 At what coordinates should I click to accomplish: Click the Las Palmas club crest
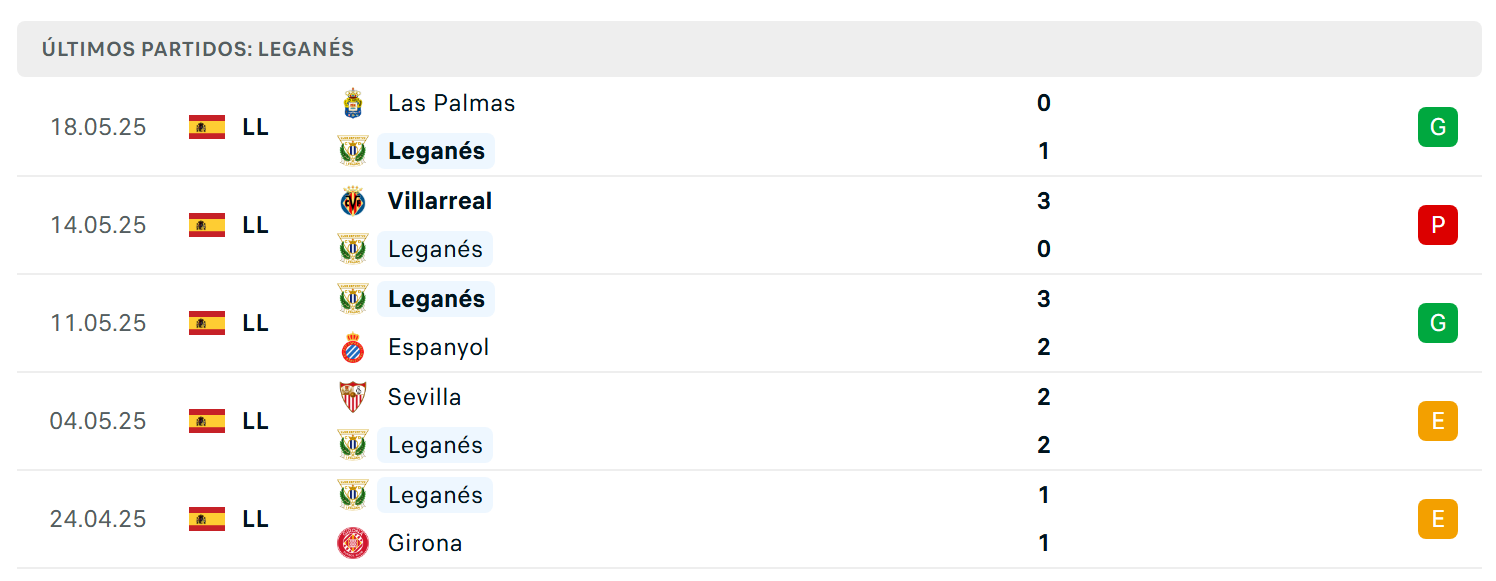point(353,103)
